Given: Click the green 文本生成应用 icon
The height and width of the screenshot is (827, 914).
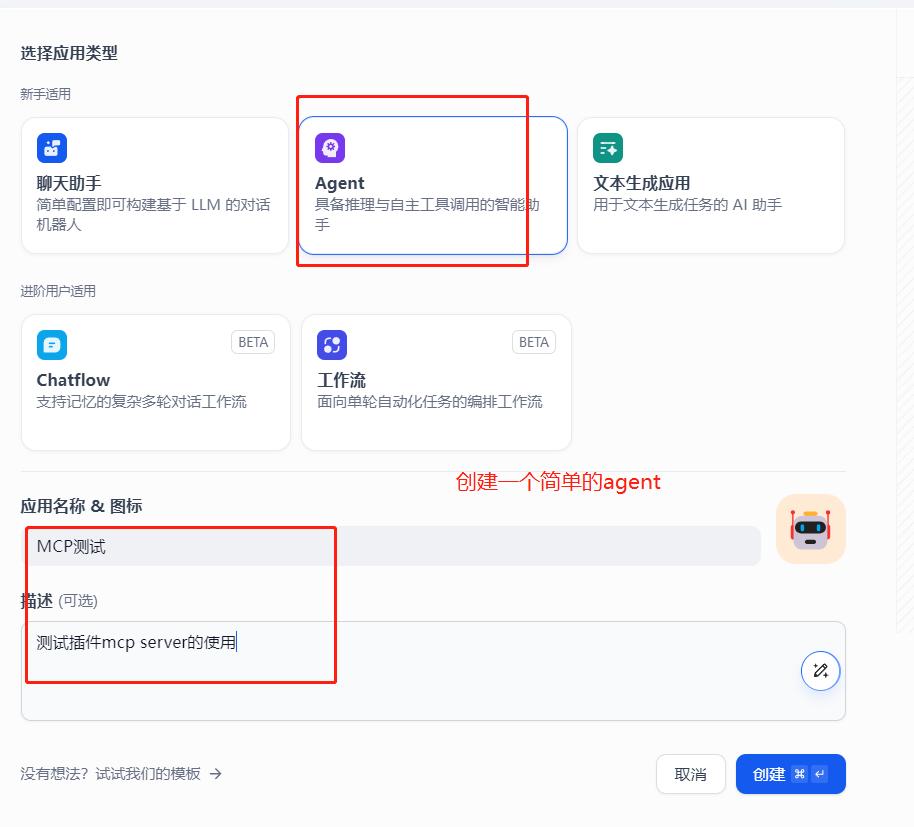Looking at the screenshot, I should (x=608, y=148).
